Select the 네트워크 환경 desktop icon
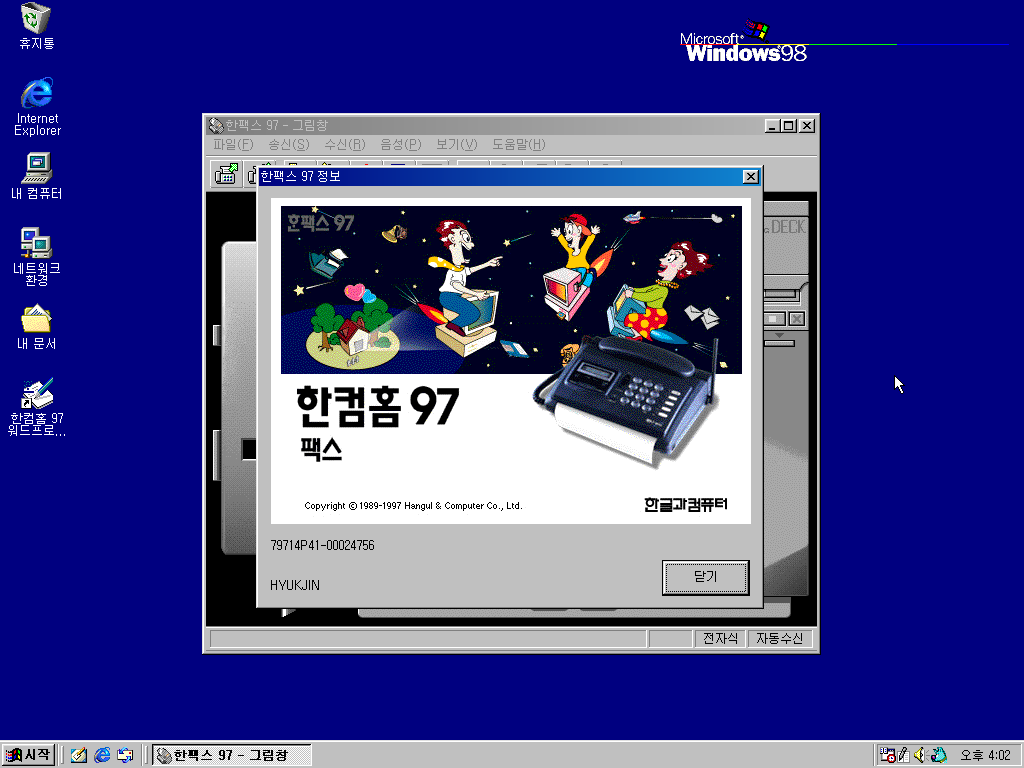This screenshot has height=768, width=1024. coord(37,256)
